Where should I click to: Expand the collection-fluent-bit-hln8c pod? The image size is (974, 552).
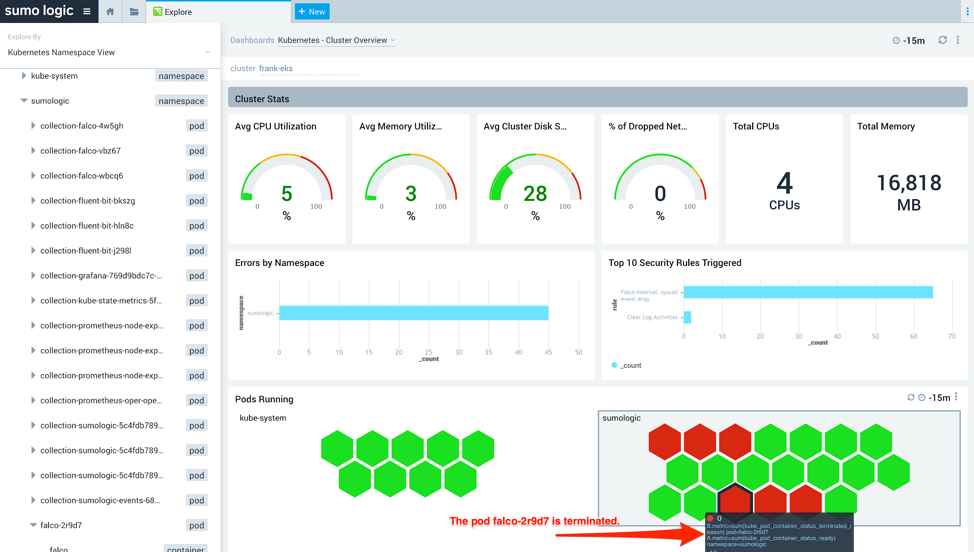tap(33, 225)
